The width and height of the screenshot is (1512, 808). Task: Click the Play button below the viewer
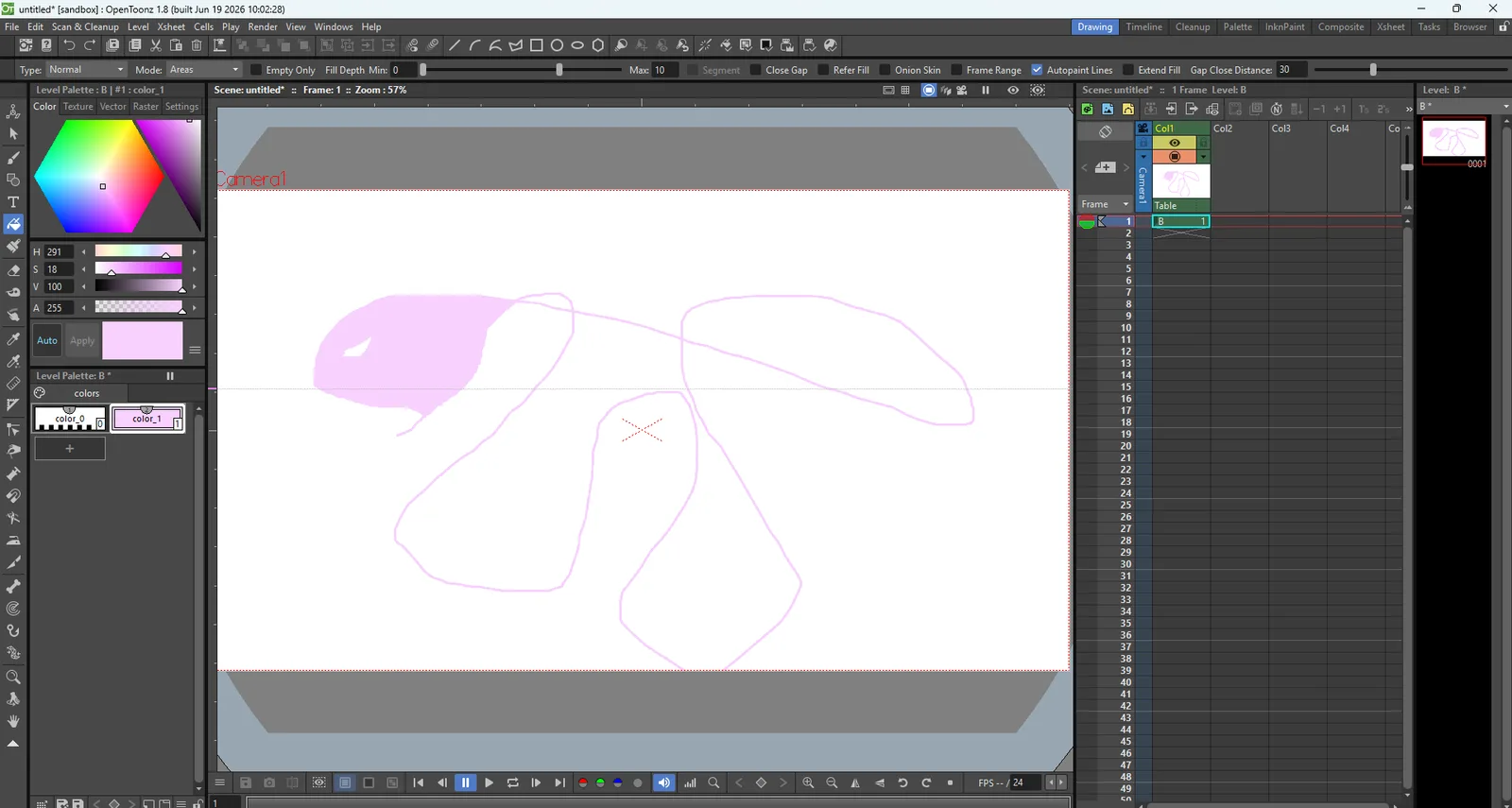(489, 782)
